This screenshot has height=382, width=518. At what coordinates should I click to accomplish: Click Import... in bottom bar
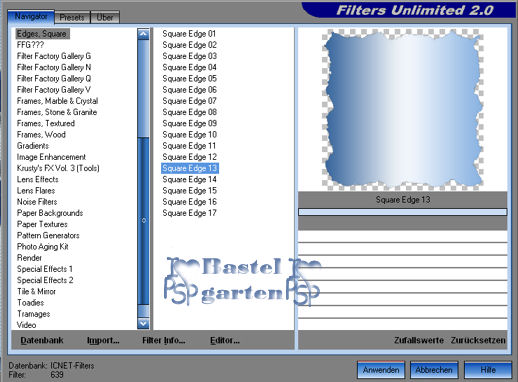103,340
